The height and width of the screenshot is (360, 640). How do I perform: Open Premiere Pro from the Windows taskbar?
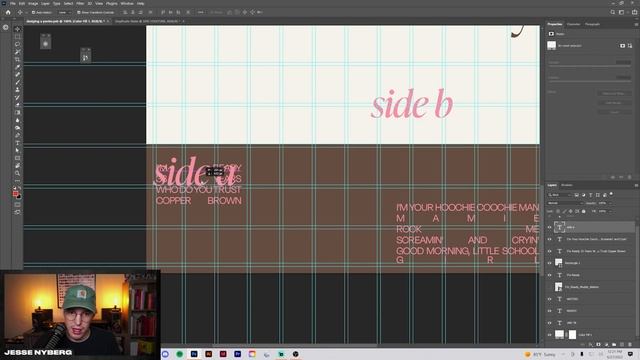(x=238, y=354)
